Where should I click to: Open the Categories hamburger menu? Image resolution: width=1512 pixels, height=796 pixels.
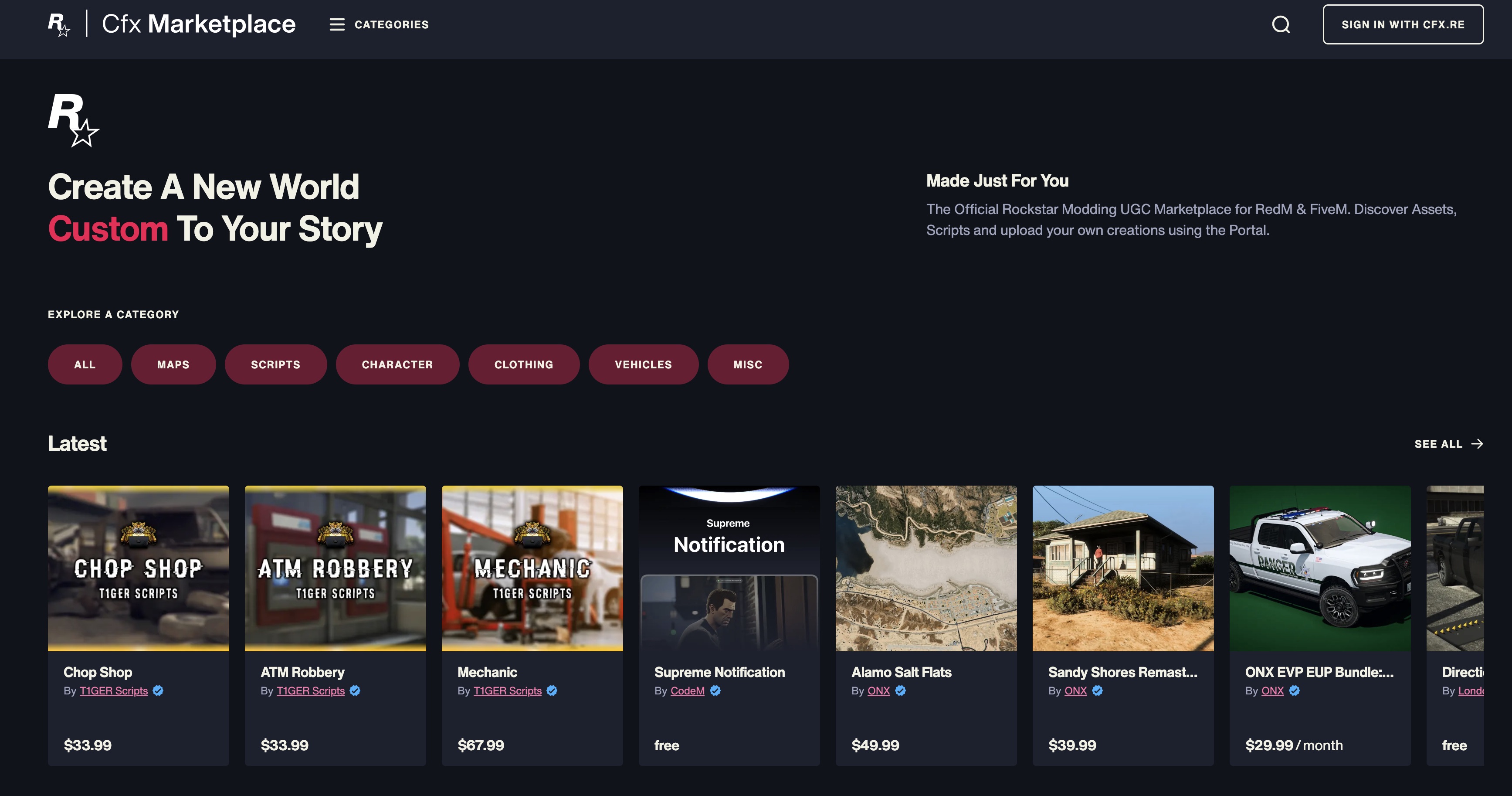pos(337,25)
